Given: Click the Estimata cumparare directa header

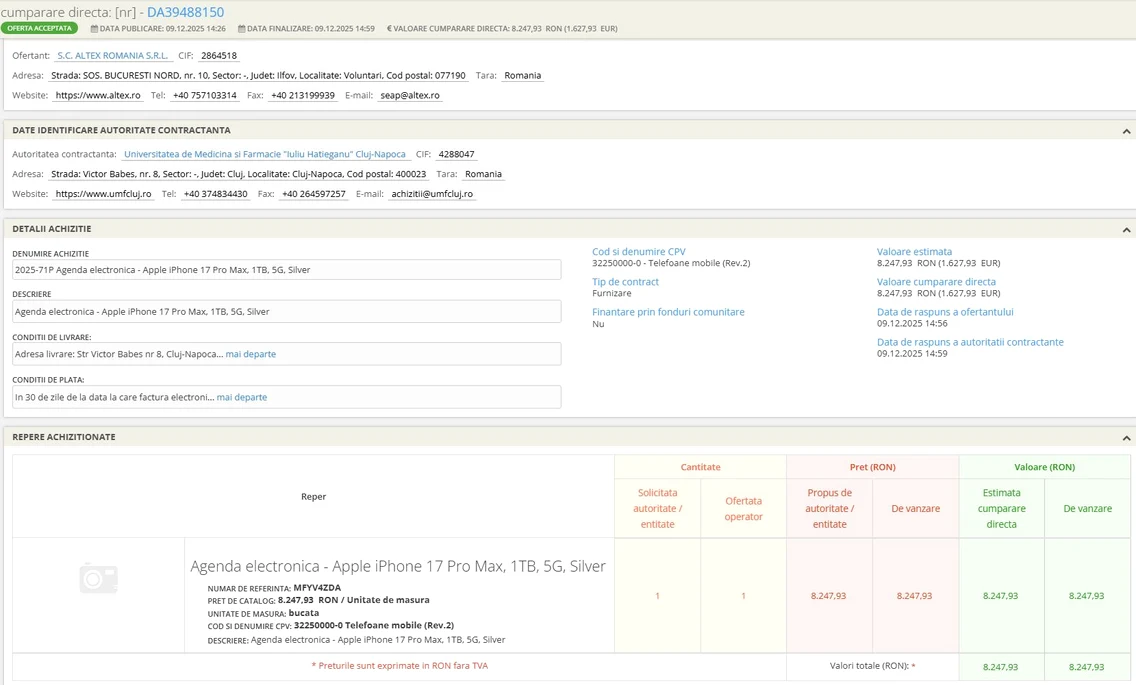Looking at the screenshot, I should [1001, 508].
